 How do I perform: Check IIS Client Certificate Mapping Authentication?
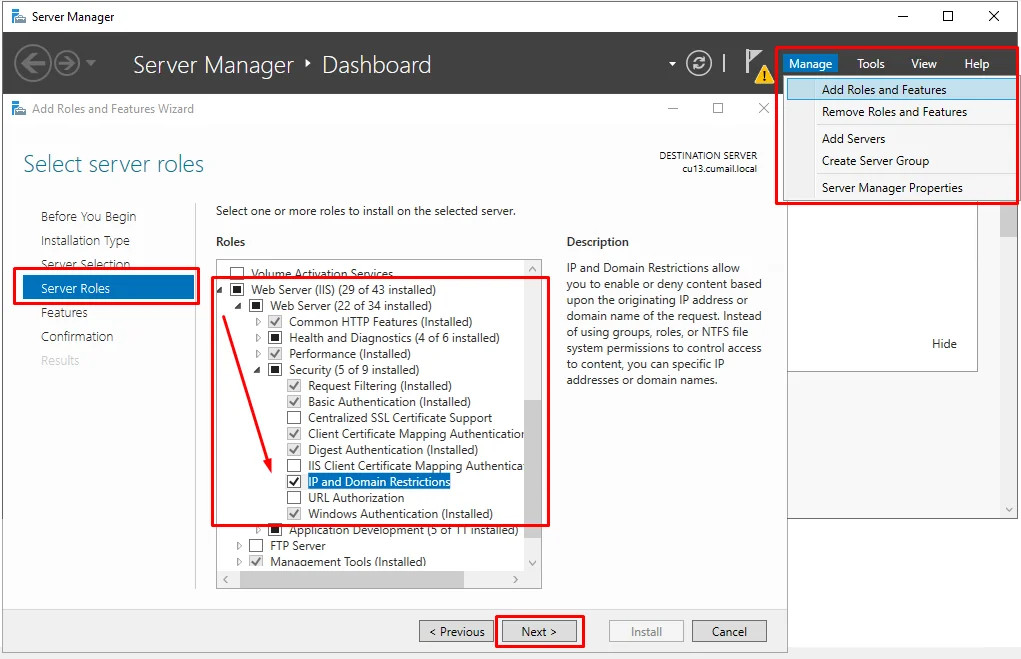tap(294, 466)
